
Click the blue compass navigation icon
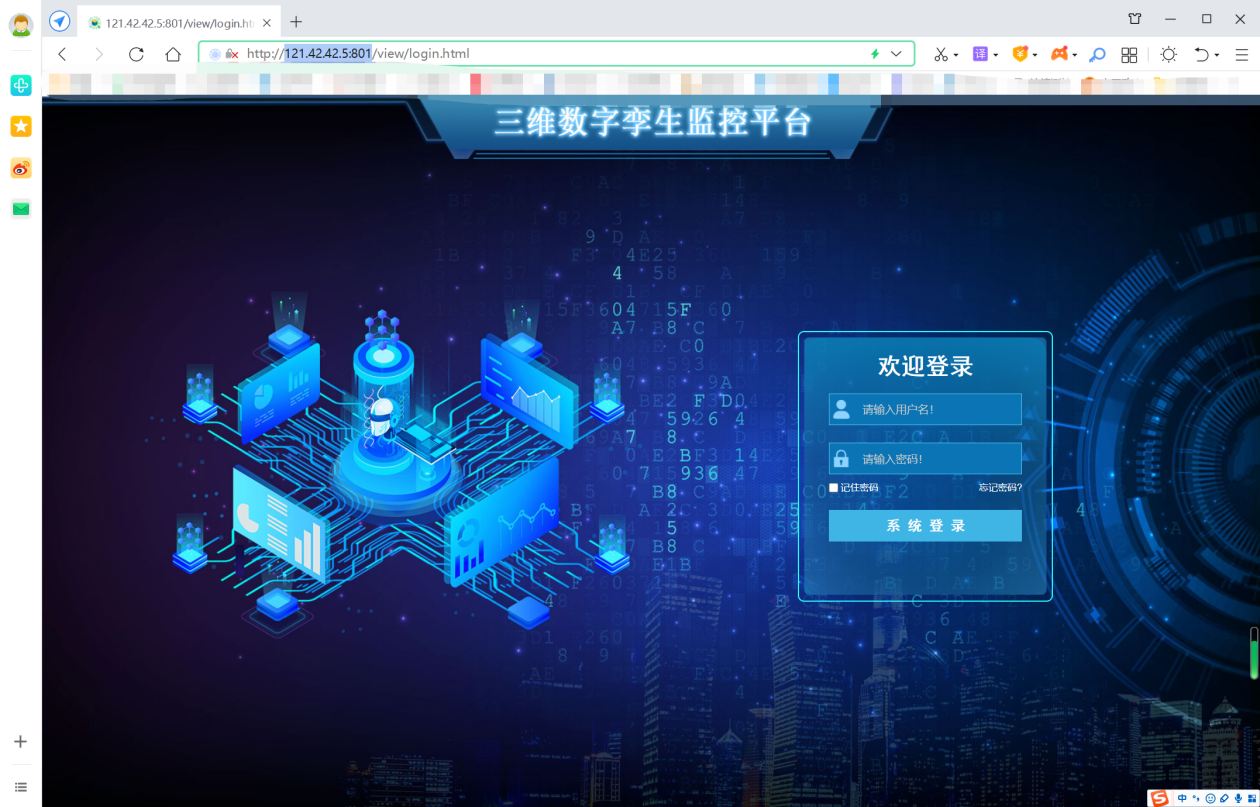[60, 21]
